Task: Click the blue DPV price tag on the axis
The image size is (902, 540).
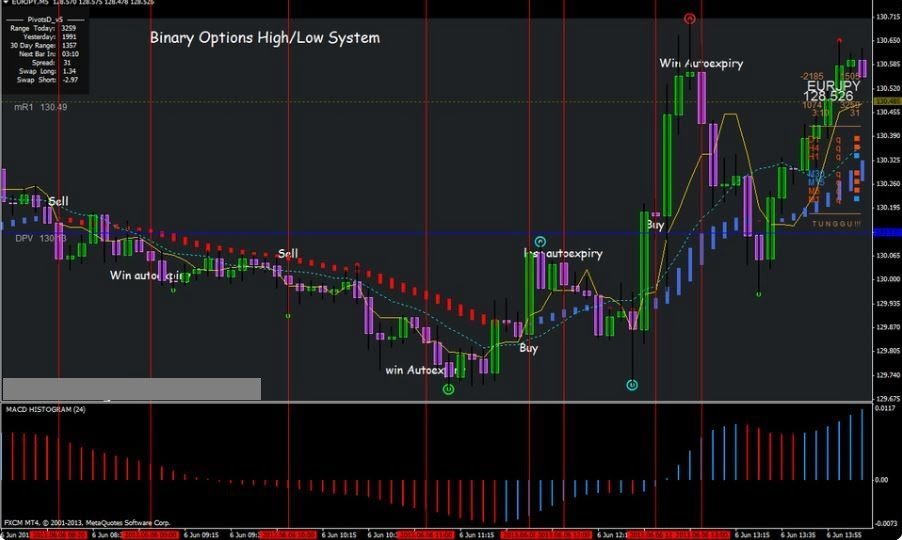Action: pyautogui.click(x=887, y=232)
